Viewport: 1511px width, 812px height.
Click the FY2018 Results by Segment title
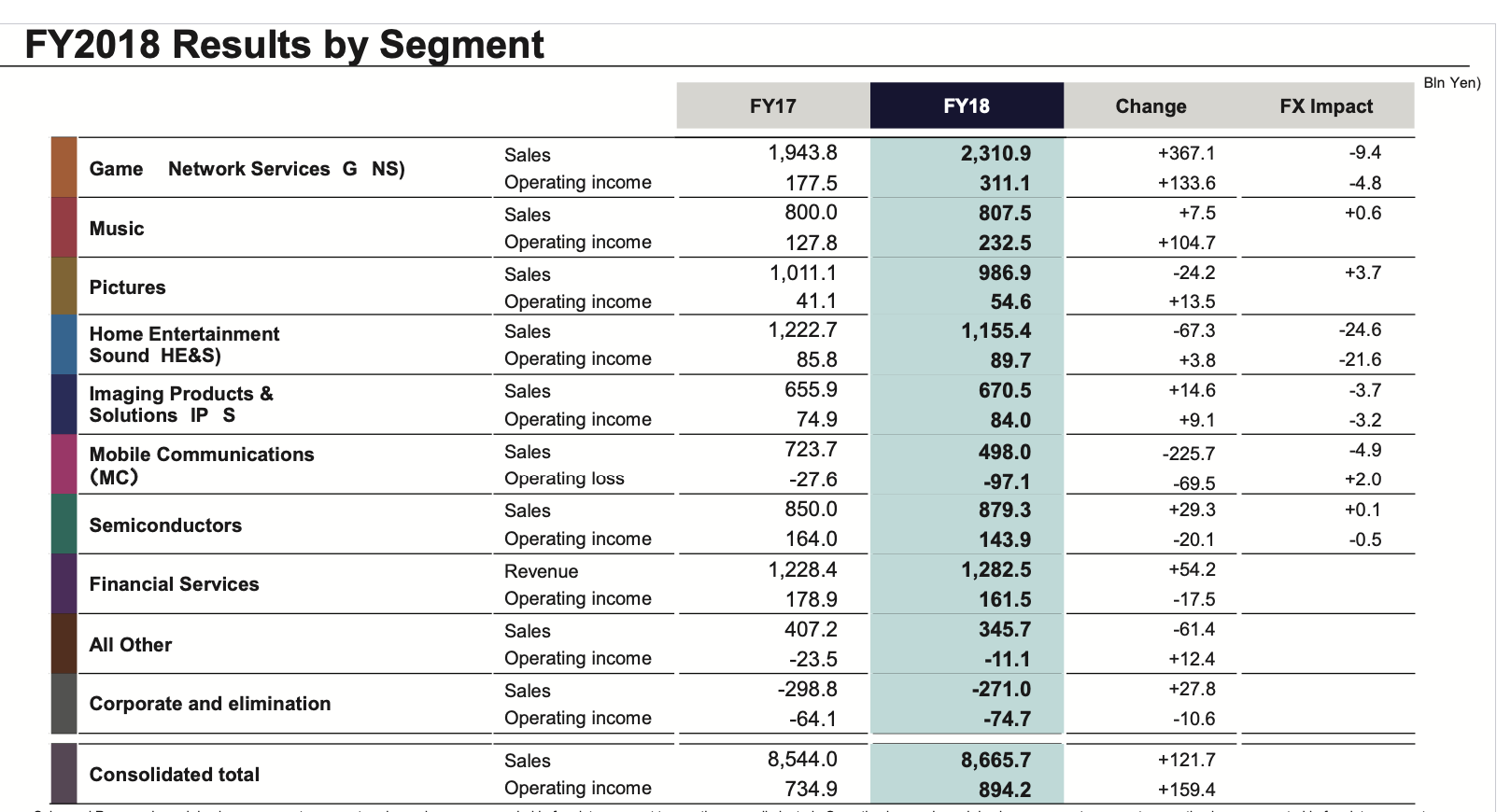point(285,44)
